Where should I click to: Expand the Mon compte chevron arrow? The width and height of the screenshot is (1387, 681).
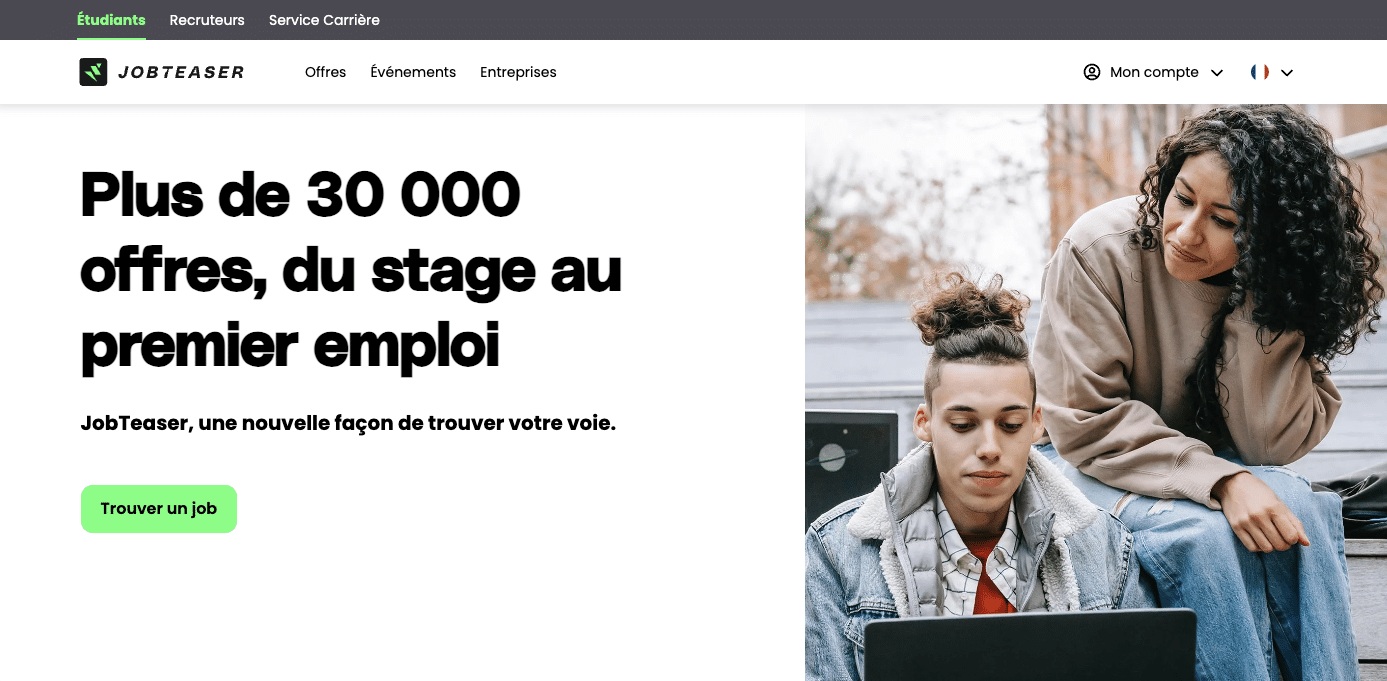(x=1217, y=73)
